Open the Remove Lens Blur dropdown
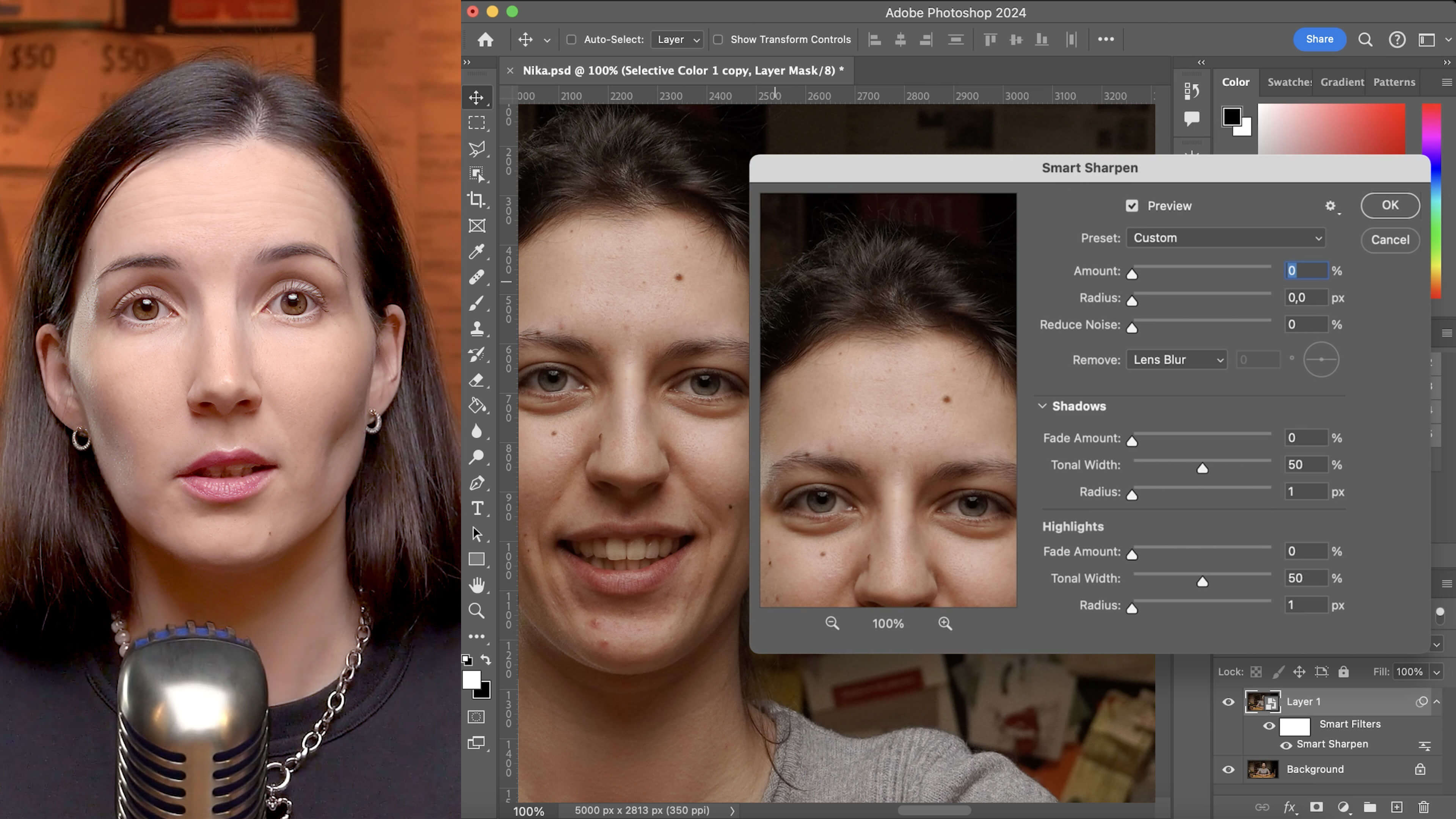Image resolution: width=1456 pixels, height=819 pixels. click(x=1176, y=360)
